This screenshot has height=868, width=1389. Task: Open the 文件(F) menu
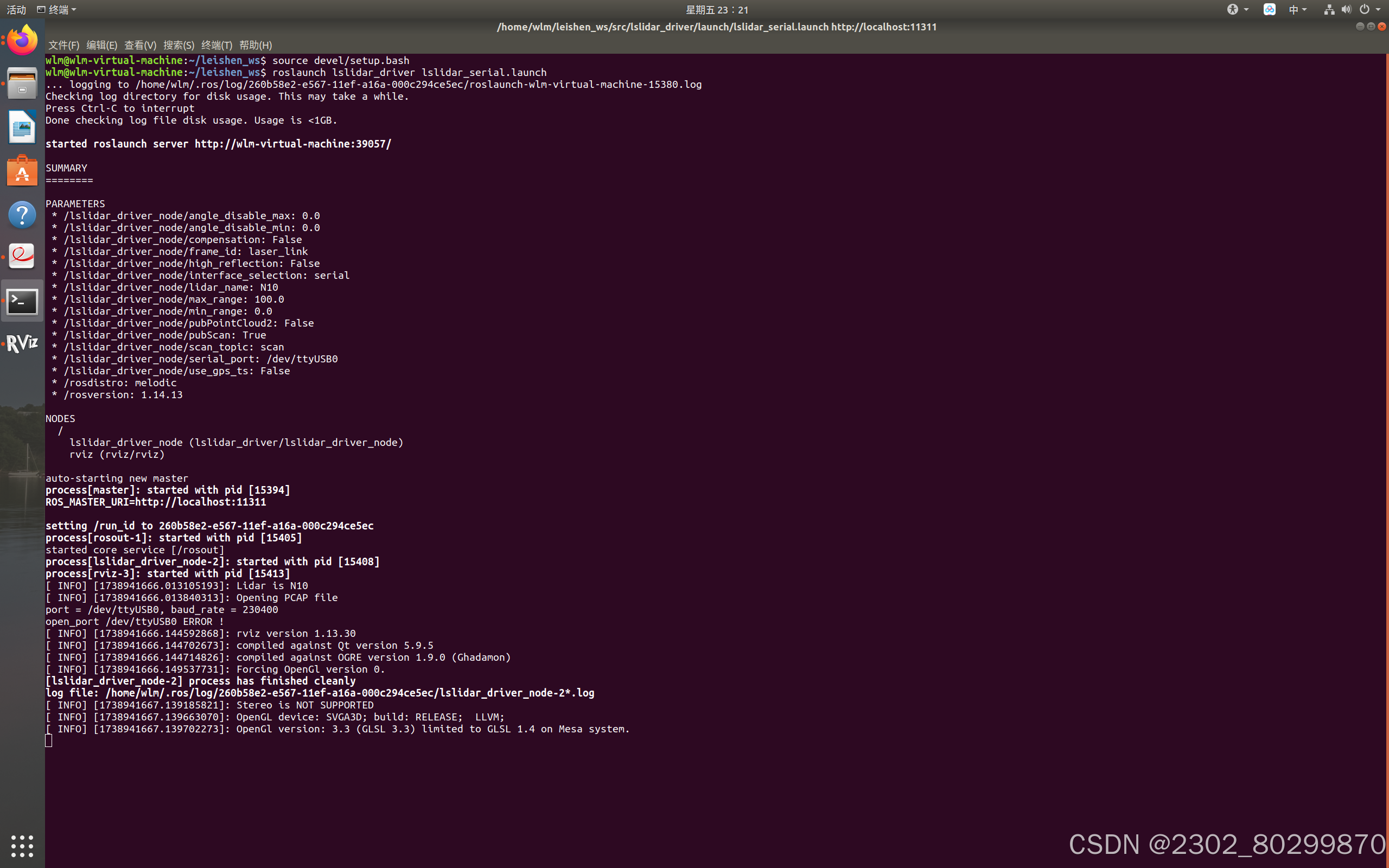[x=63, y=45]
